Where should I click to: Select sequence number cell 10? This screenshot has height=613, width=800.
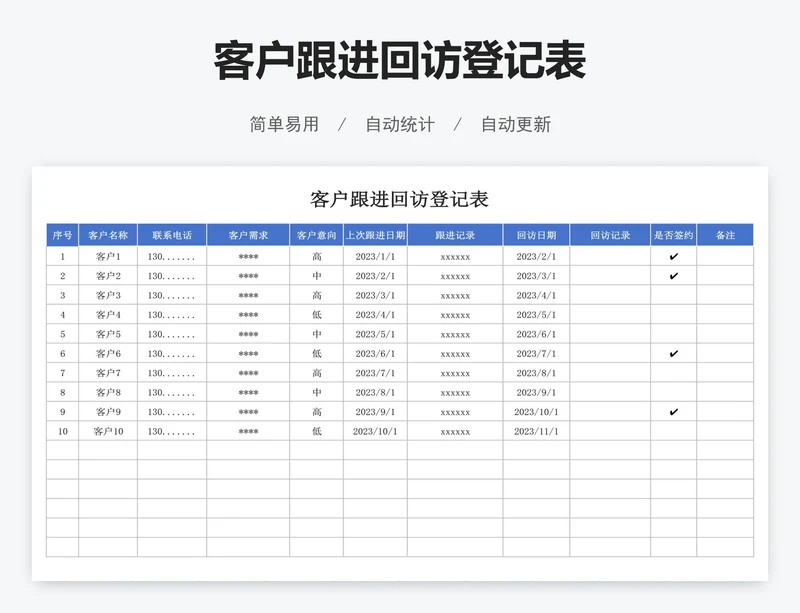pyautogui.click(x=62, y=431)
